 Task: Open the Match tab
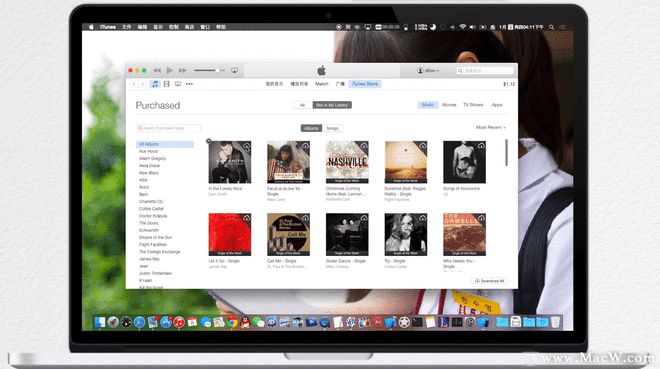click(322, 84)
